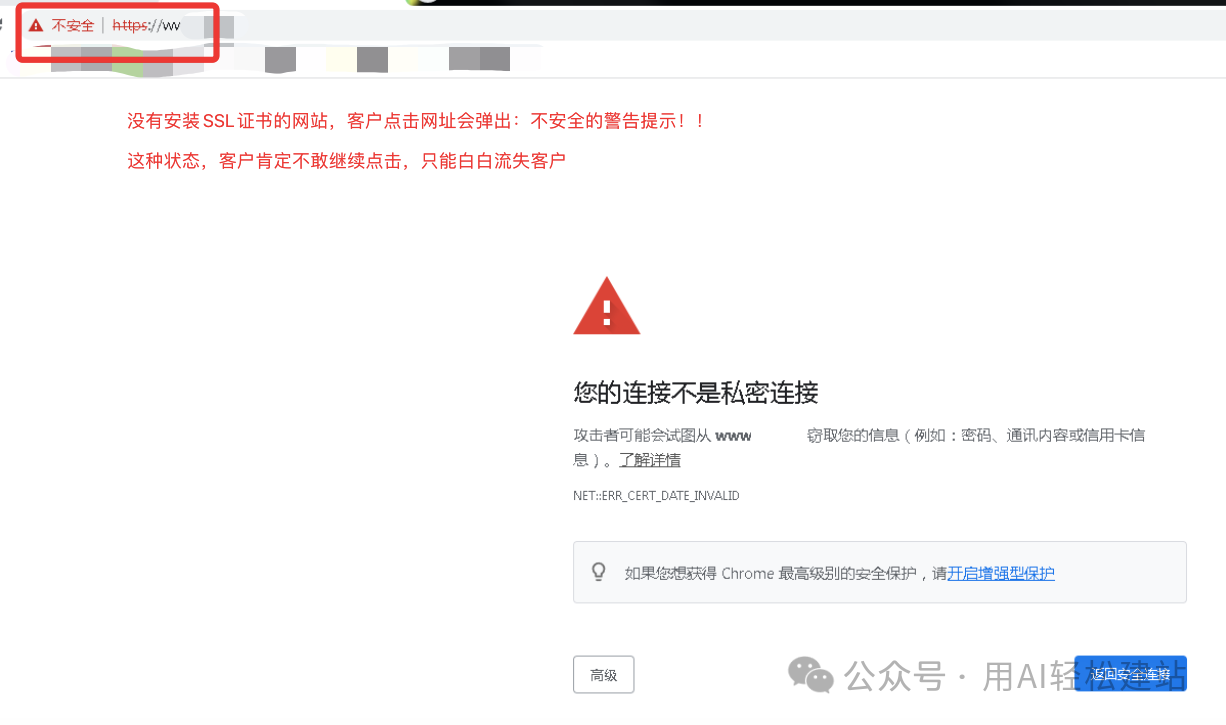This screenshot has height=725, width=1226.
Task: Expand the 高级 advanced options button
Action: (604, 675)
